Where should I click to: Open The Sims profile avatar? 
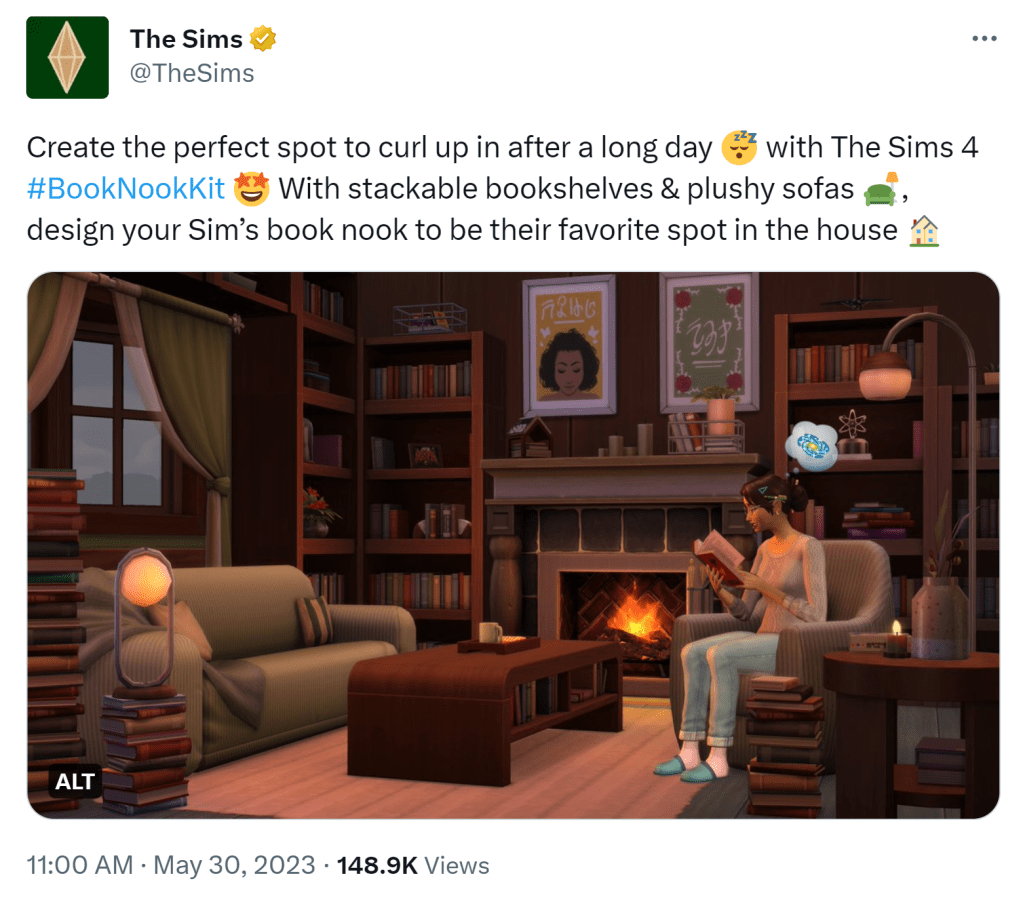(x=67, y=57)
